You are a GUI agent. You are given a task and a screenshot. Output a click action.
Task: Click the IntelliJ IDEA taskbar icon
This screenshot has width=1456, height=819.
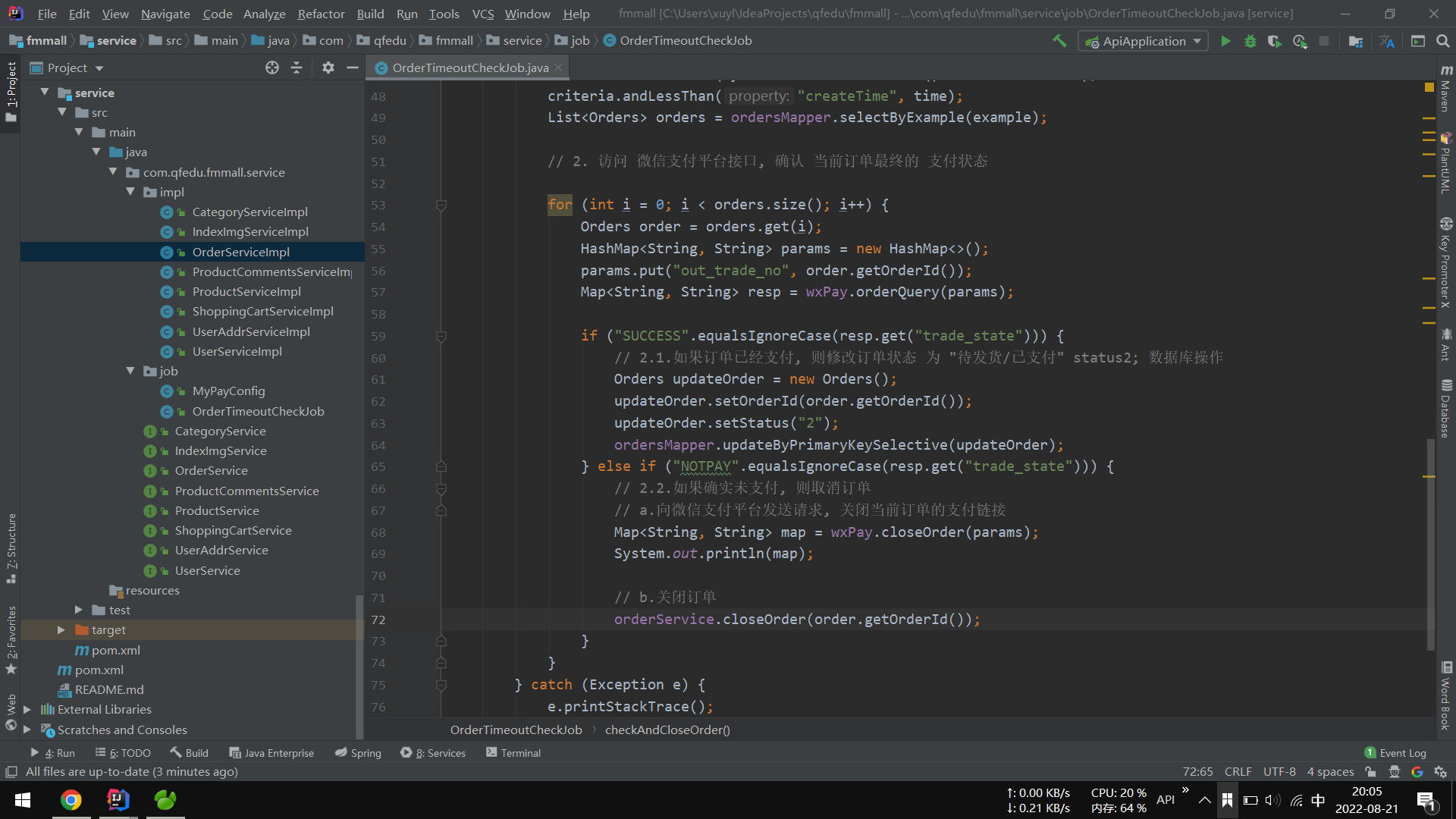(118, 800)
